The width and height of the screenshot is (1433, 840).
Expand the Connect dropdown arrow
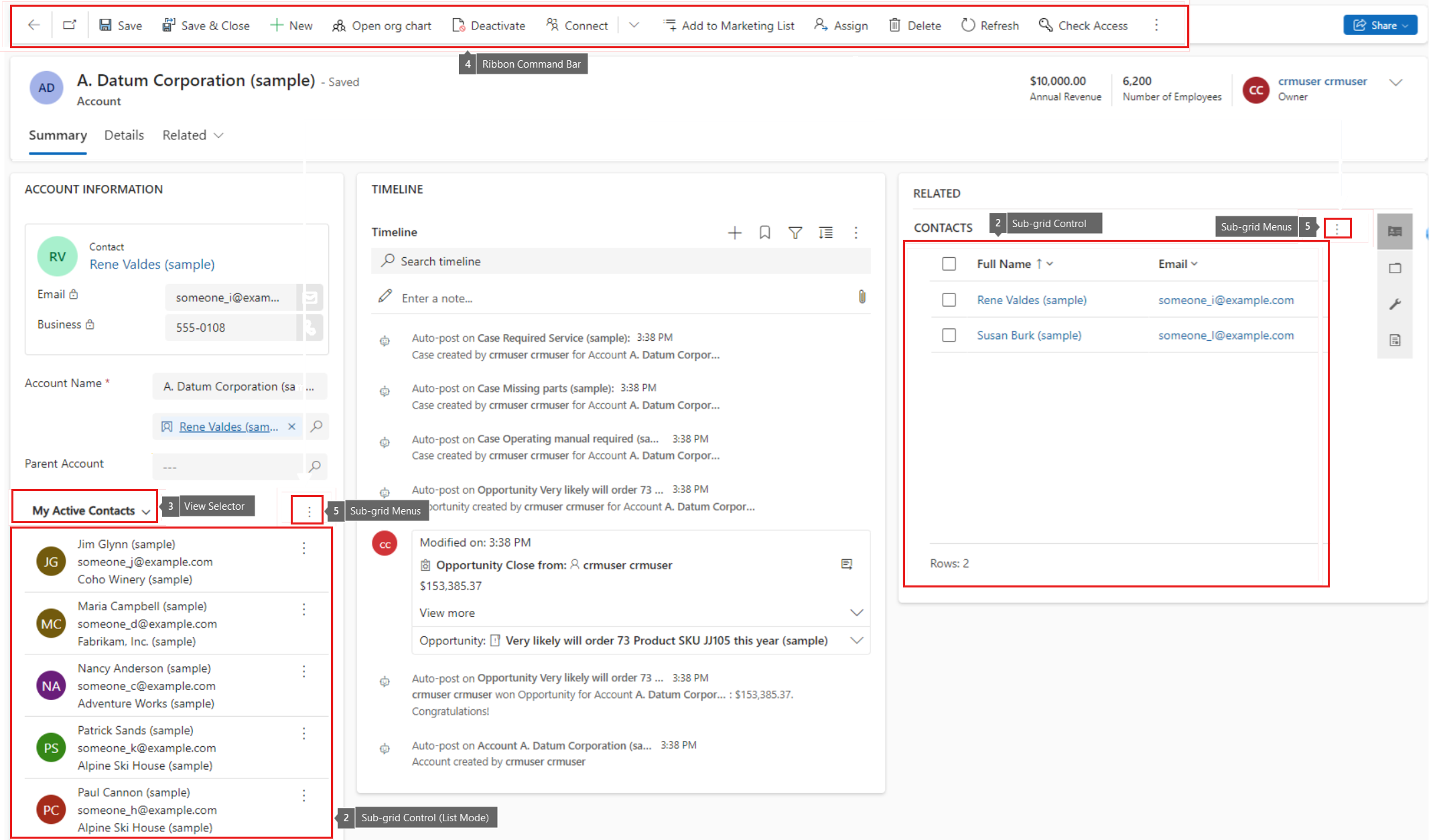(634, 25)
